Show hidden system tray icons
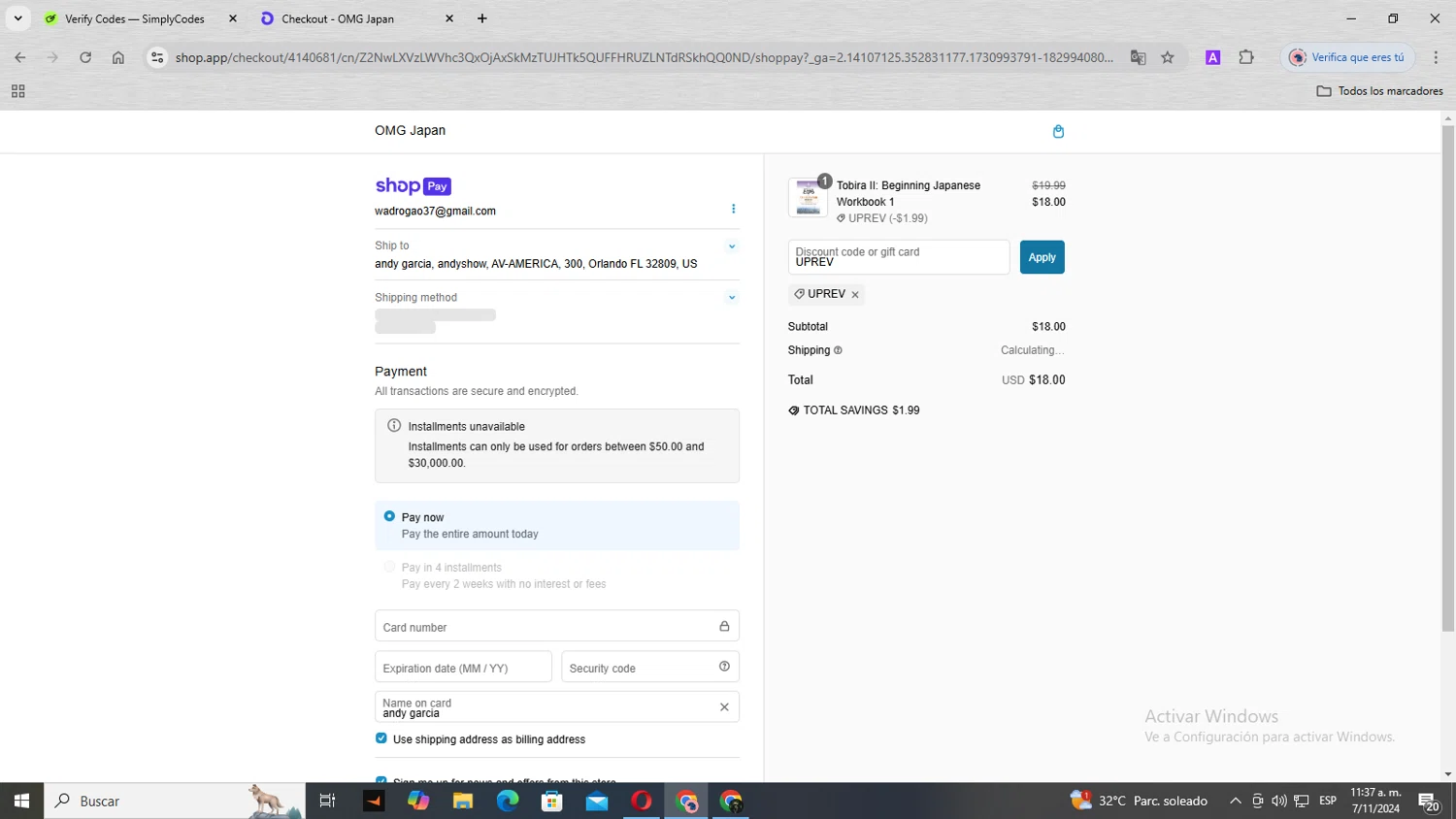The height and width of the screenshot is (819, 1456). click(1235, 801)
